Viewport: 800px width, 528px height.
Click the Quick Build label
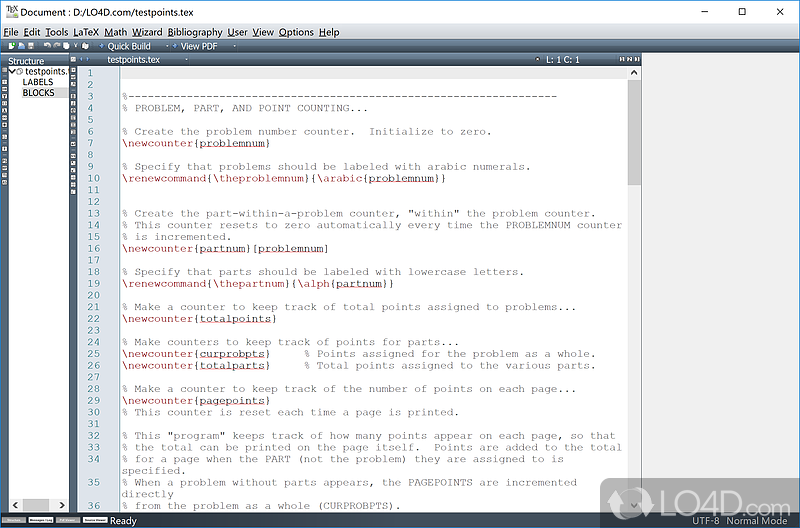pyautogui.click(x=129, y=46)
